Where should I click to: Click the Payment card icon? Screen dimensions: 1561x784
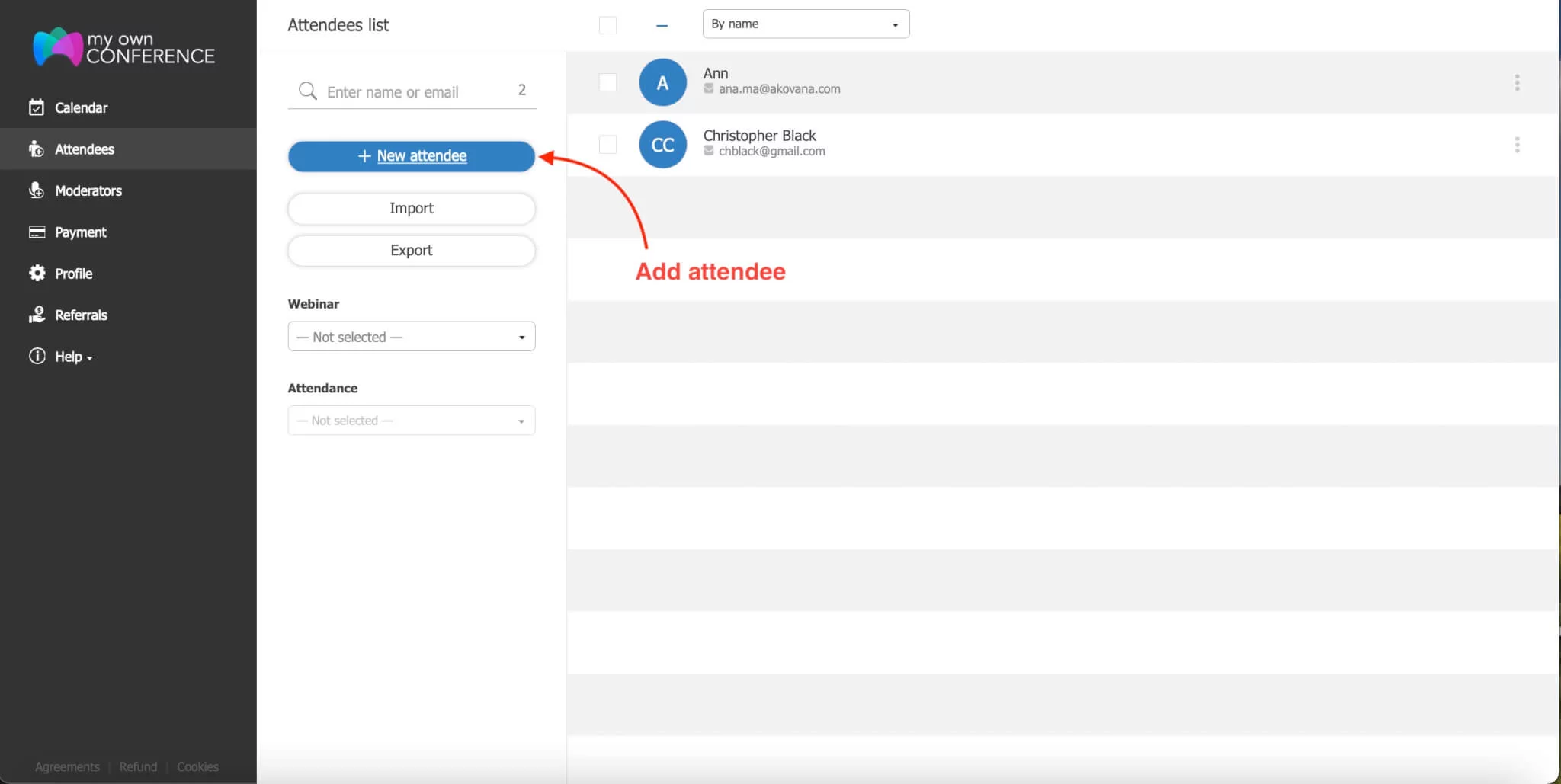[37, 232]
